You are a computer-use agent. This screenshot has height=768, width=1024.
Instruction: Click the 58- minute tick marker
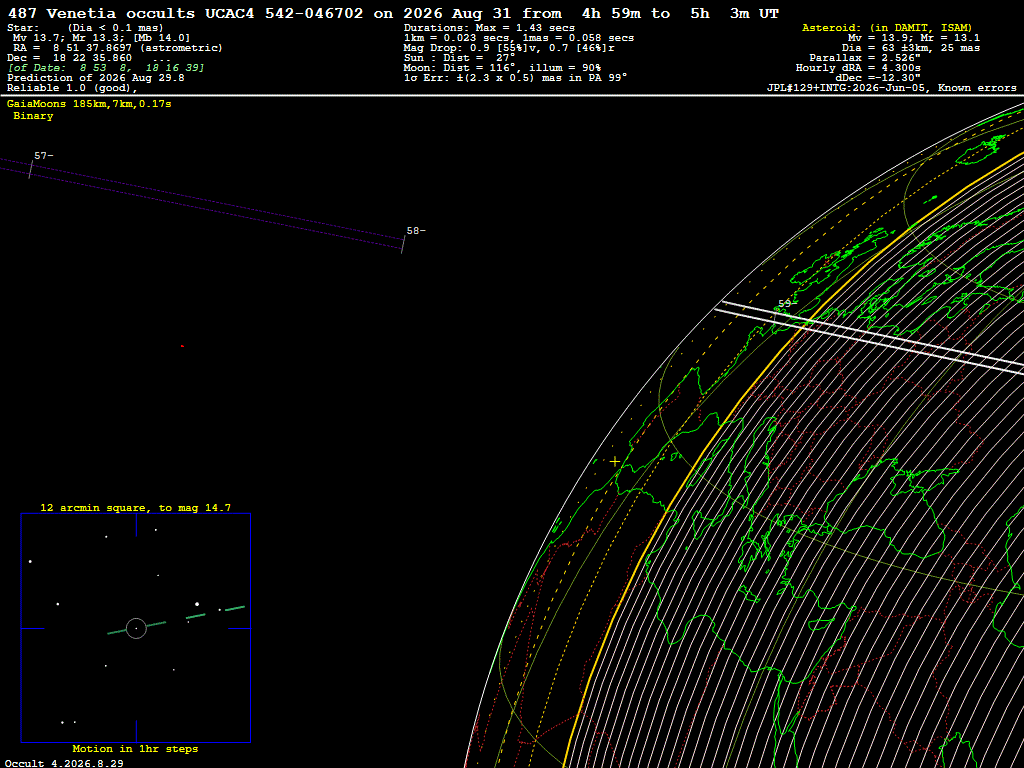[x=415, y=231]
